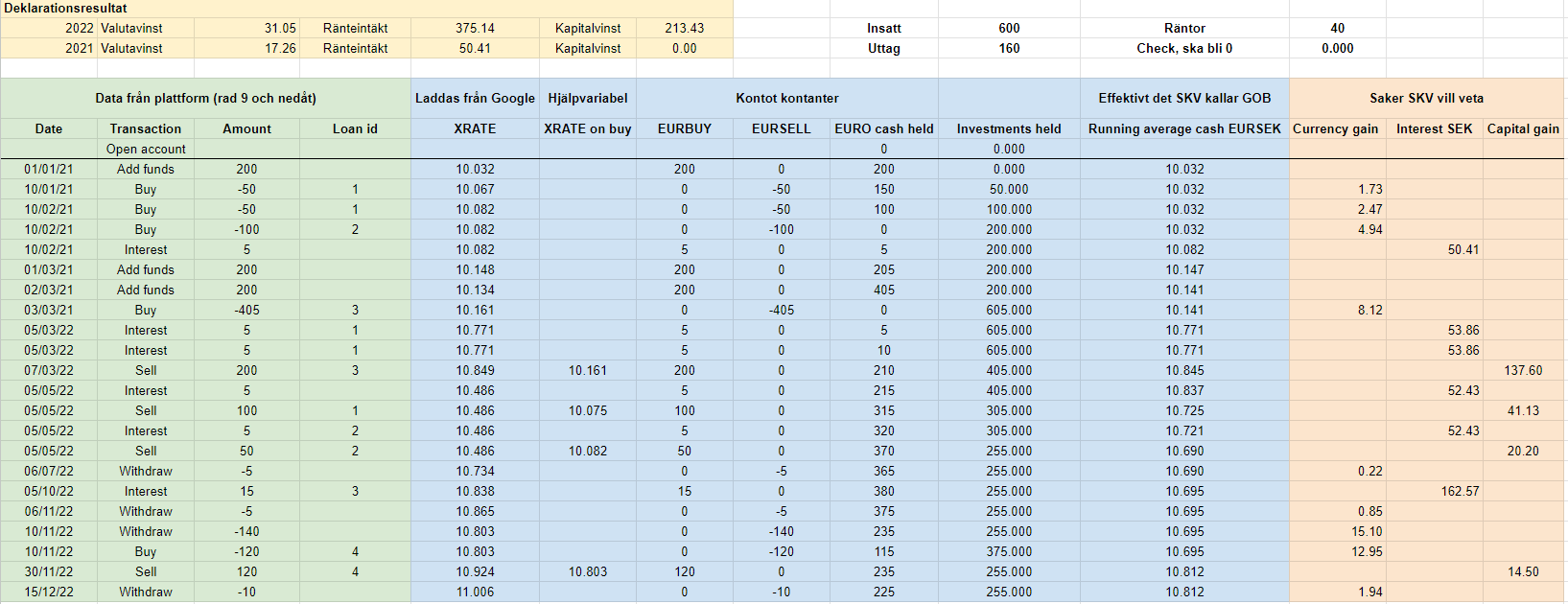Viewport: 1568px width, 604px height.
Task: Click the XRATE value 11.006
Action: (x=475, y=592)
